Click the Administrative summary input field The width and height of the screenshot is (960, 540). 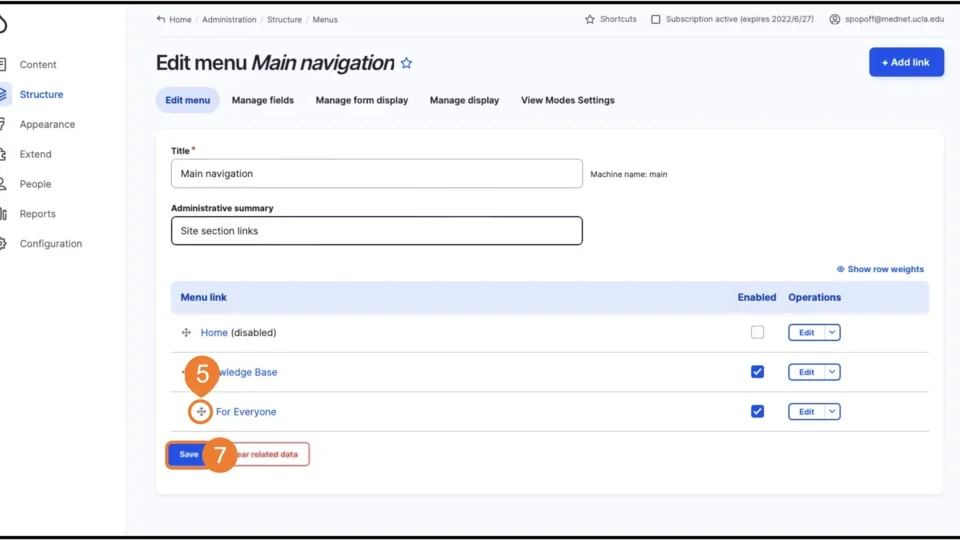pyautogui.click(x=377, y=231)
